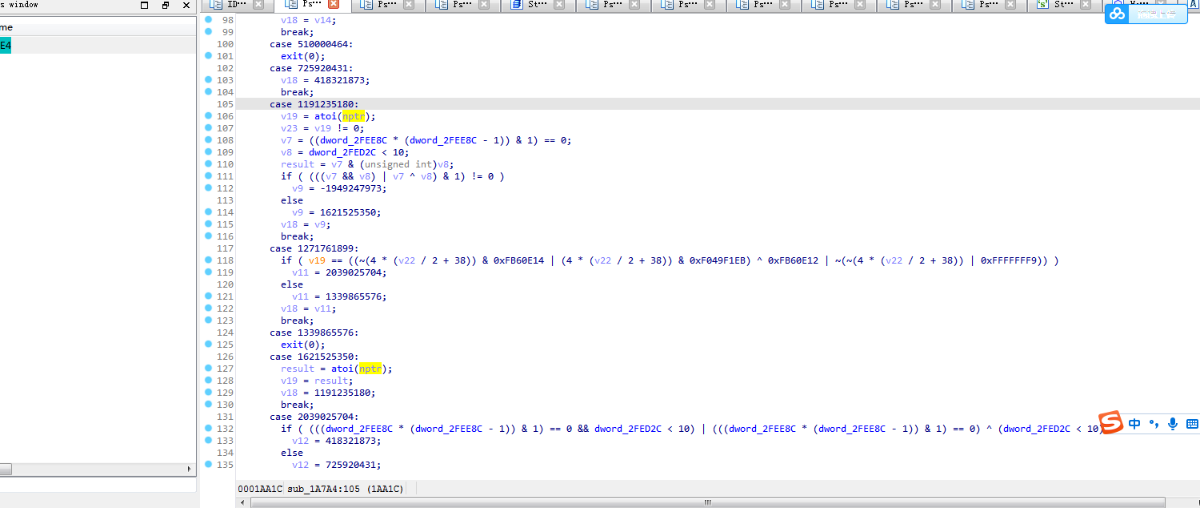Image resolution: width=1200 pixels, height=508 pixels.
Task: Undock the left window with restore icon
Action: click(x=165, y=6)
